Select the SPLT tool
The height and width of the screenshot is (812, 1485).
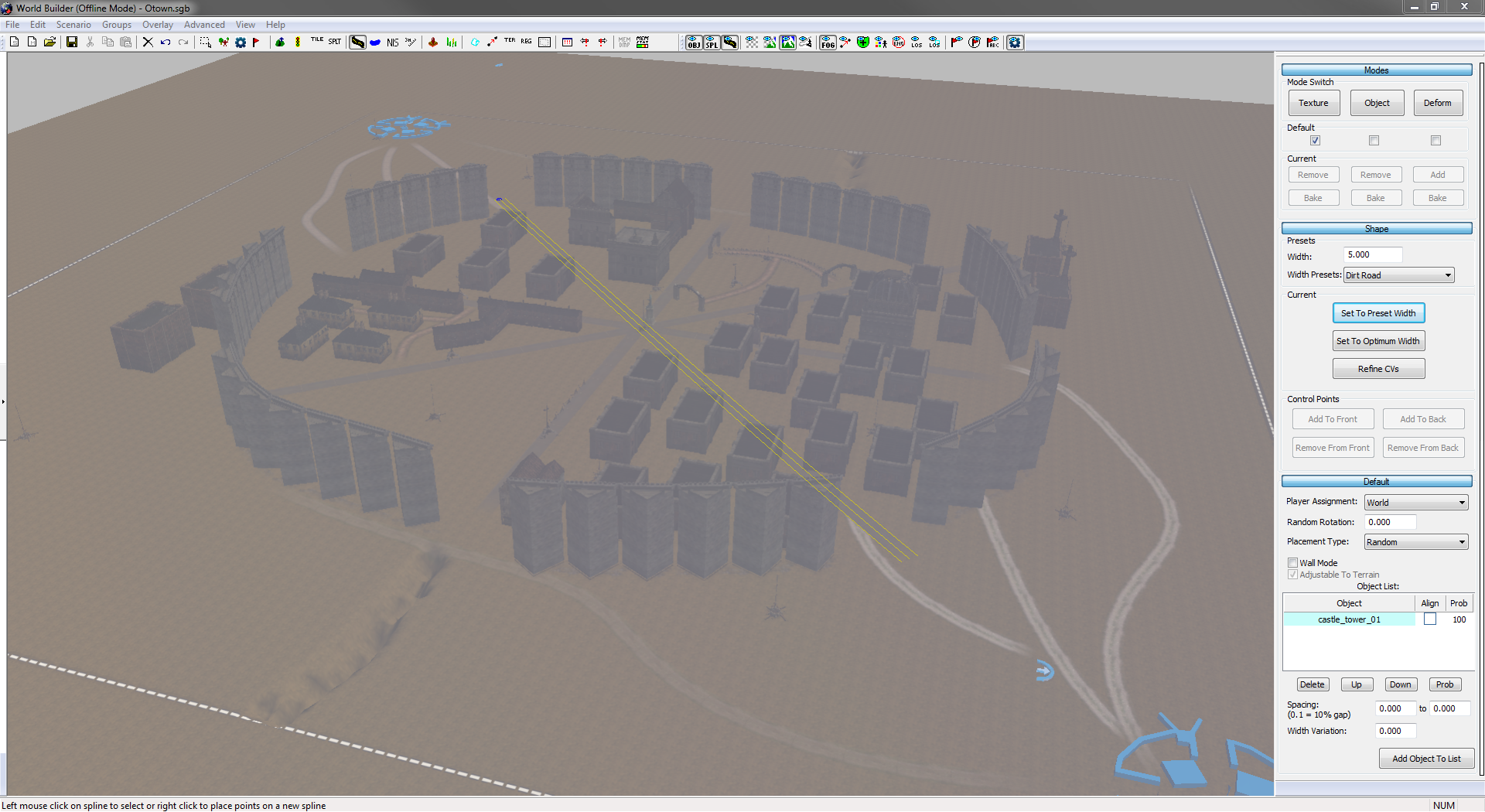(335, 42)
